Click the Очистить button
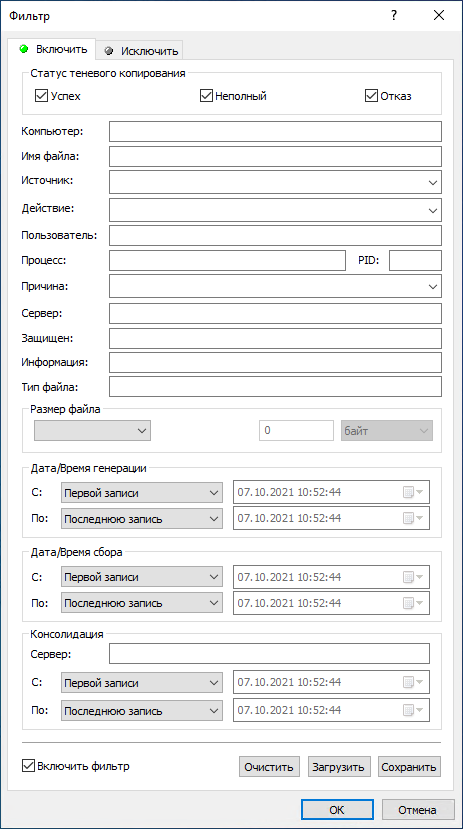This screenshot has width=463, height=829. pos(270,767)
